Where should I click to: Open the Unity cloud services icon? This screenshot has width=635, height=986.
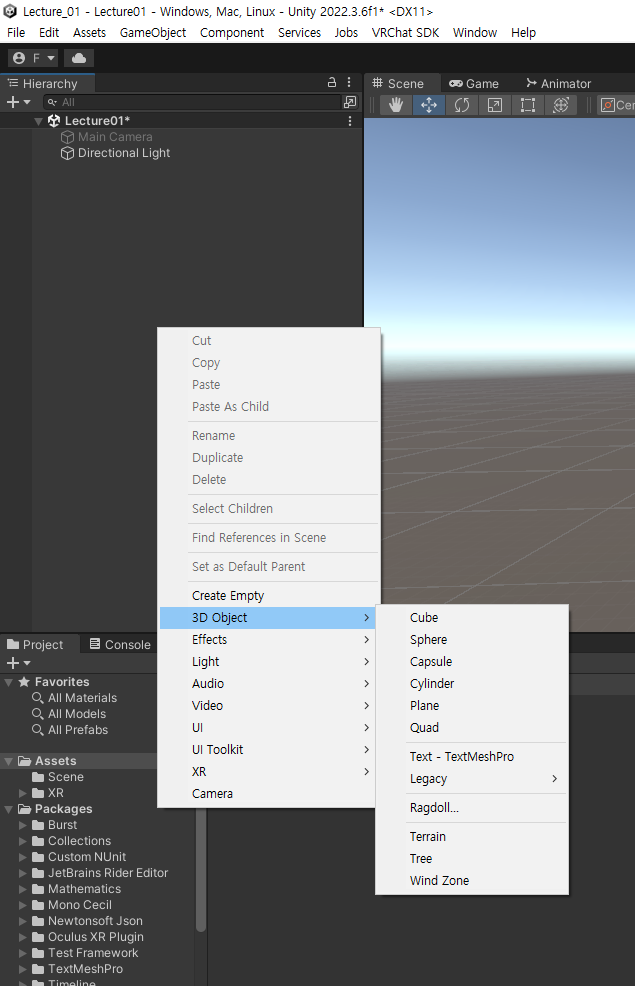79,58
